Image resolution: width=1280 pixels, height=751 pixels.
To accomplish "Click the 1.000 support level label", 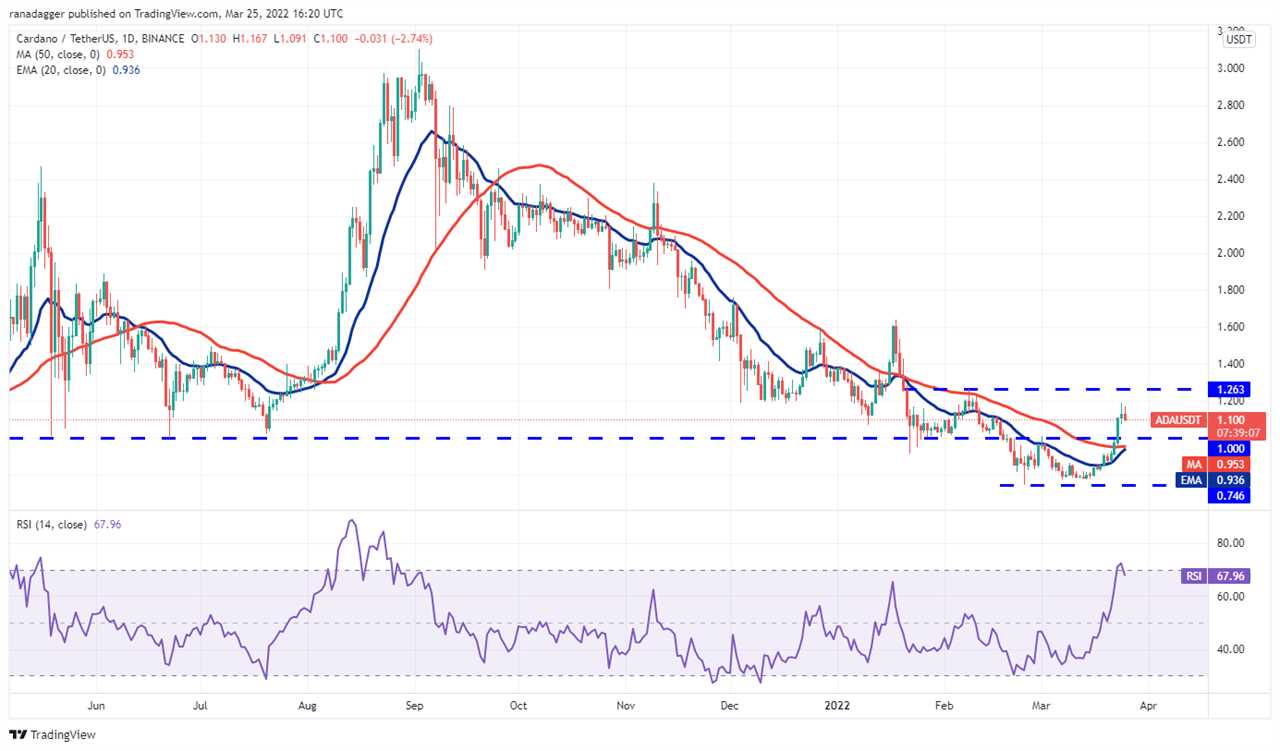I will pos(1228,450).
